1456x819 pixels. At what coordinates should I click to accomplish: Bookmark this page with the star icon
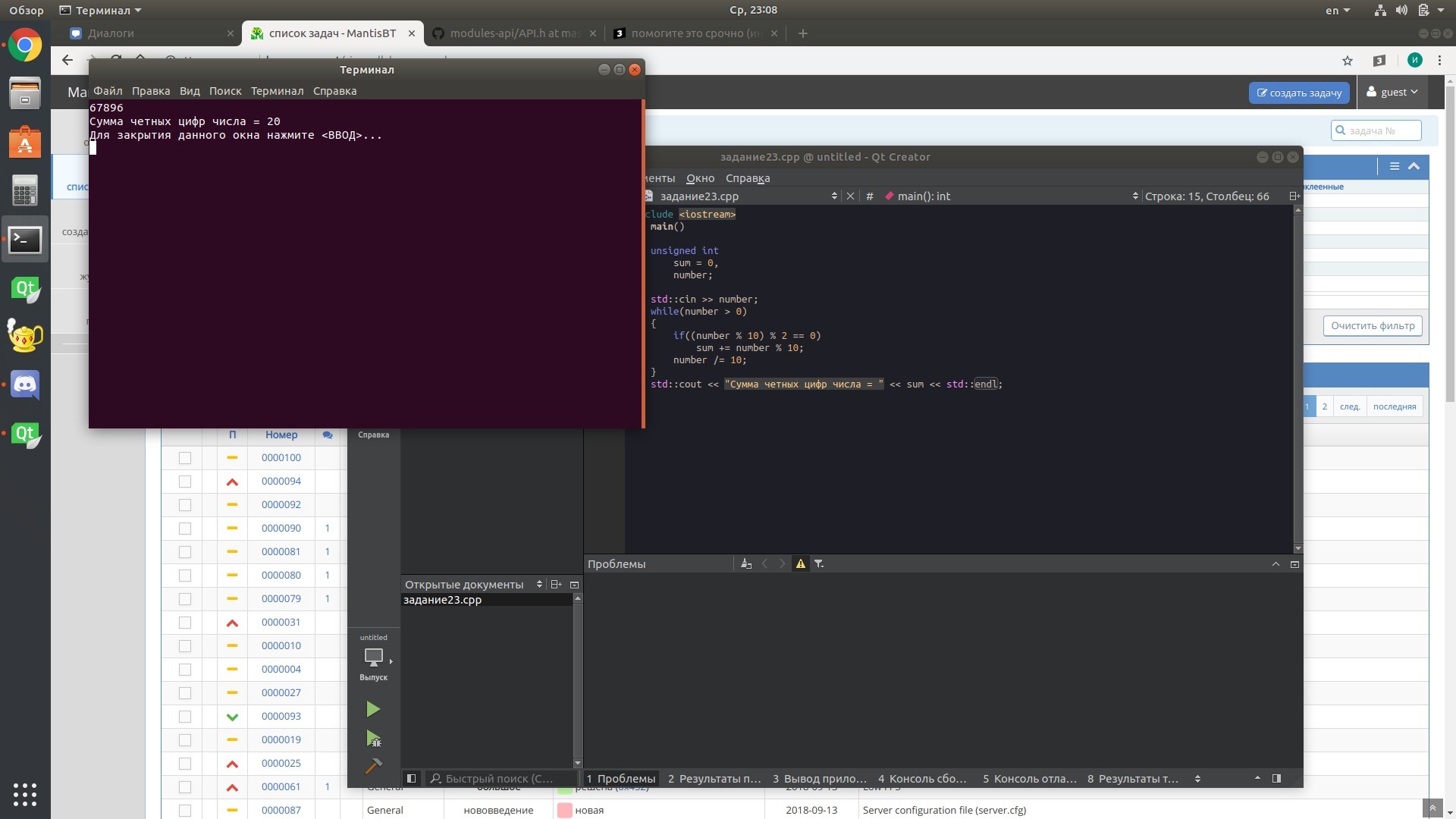point(1347,61)
